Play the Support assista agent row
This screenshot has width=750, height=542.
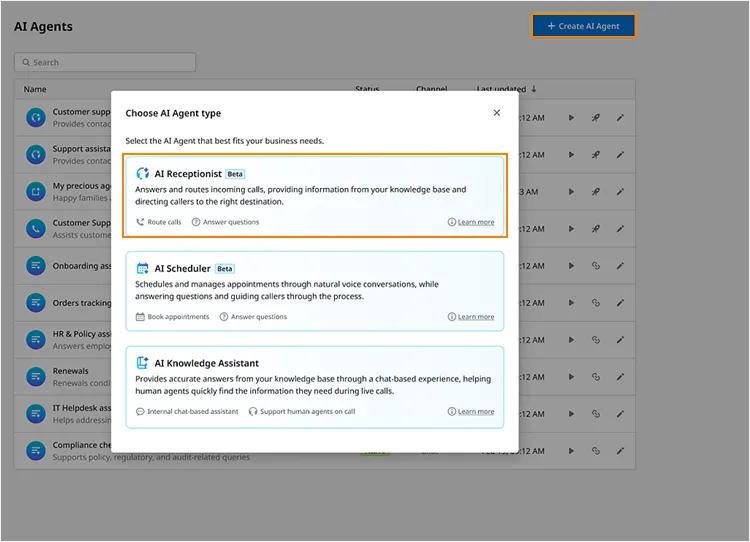(x=571, y=155)
